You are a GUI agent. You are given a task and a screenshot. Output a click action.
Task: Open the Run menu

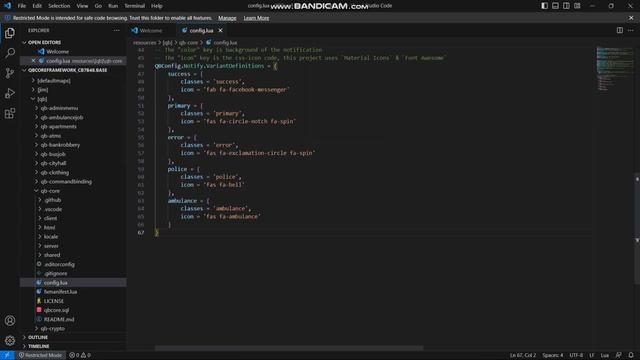point(113,6)
